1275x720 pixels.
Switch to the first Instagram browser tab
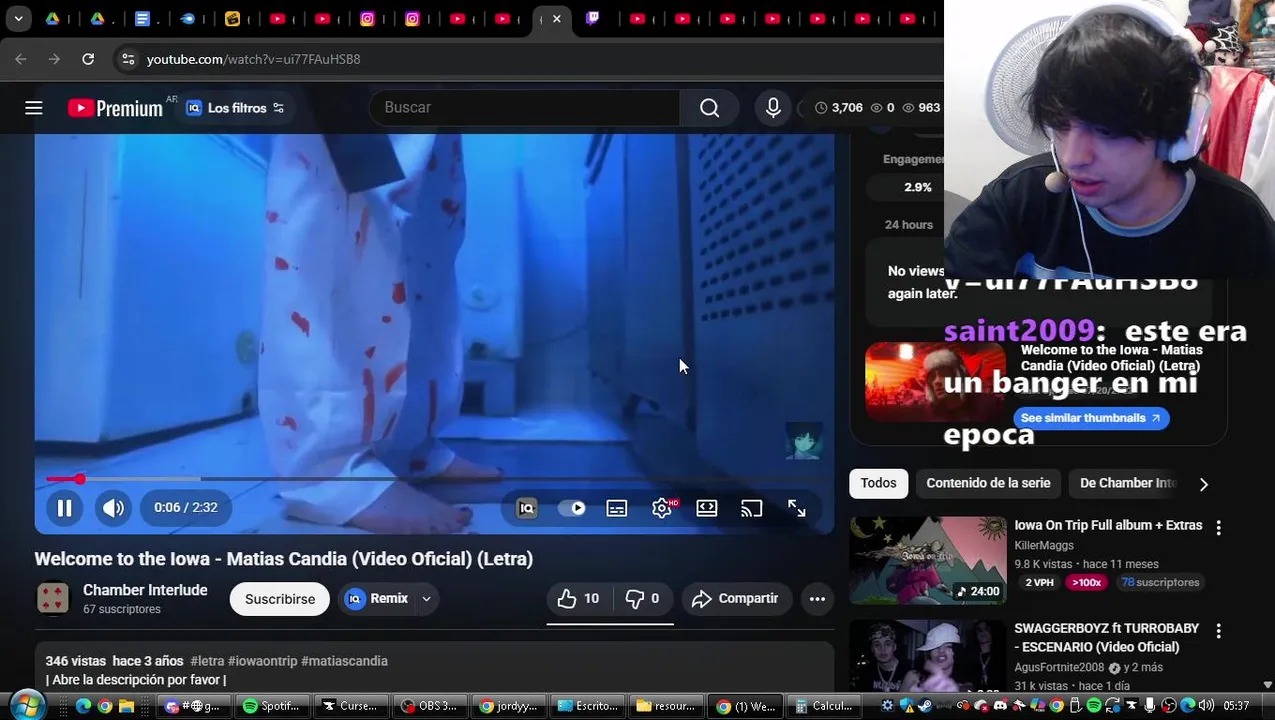click(x=368, y=18)
